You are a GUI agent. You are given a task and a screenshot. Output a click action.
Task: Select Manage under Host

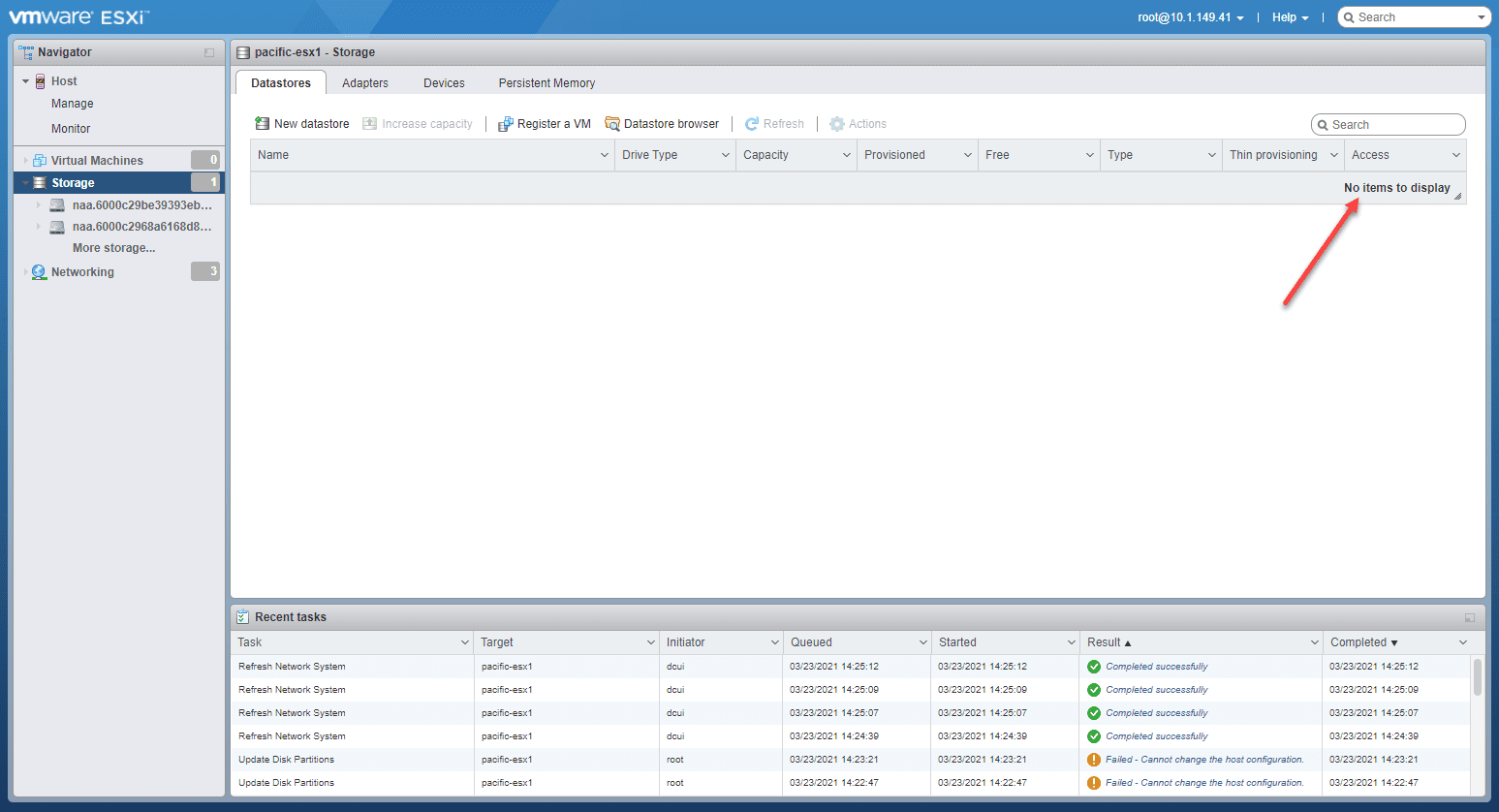[x=73, y=104]
